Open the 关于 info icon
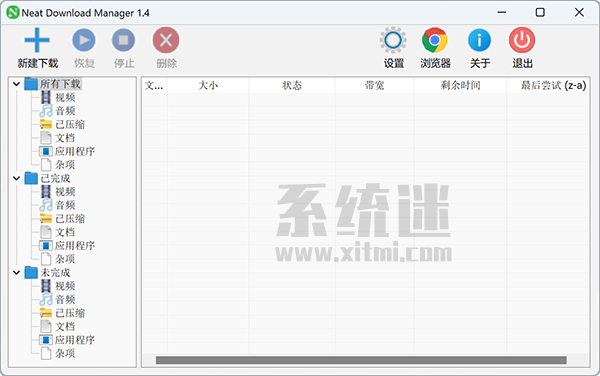This screenshot has width=600, height=376. click(479, 40)
